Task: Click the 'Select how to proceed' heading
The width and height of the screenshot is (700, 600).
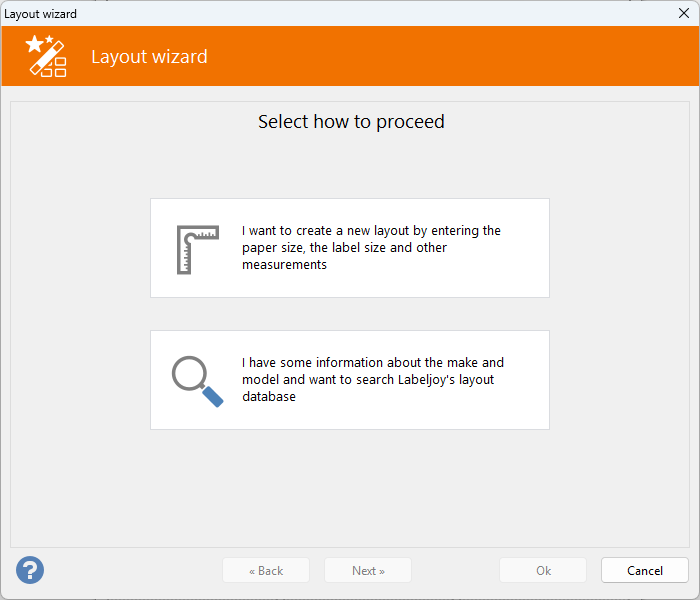Action: 351,122
